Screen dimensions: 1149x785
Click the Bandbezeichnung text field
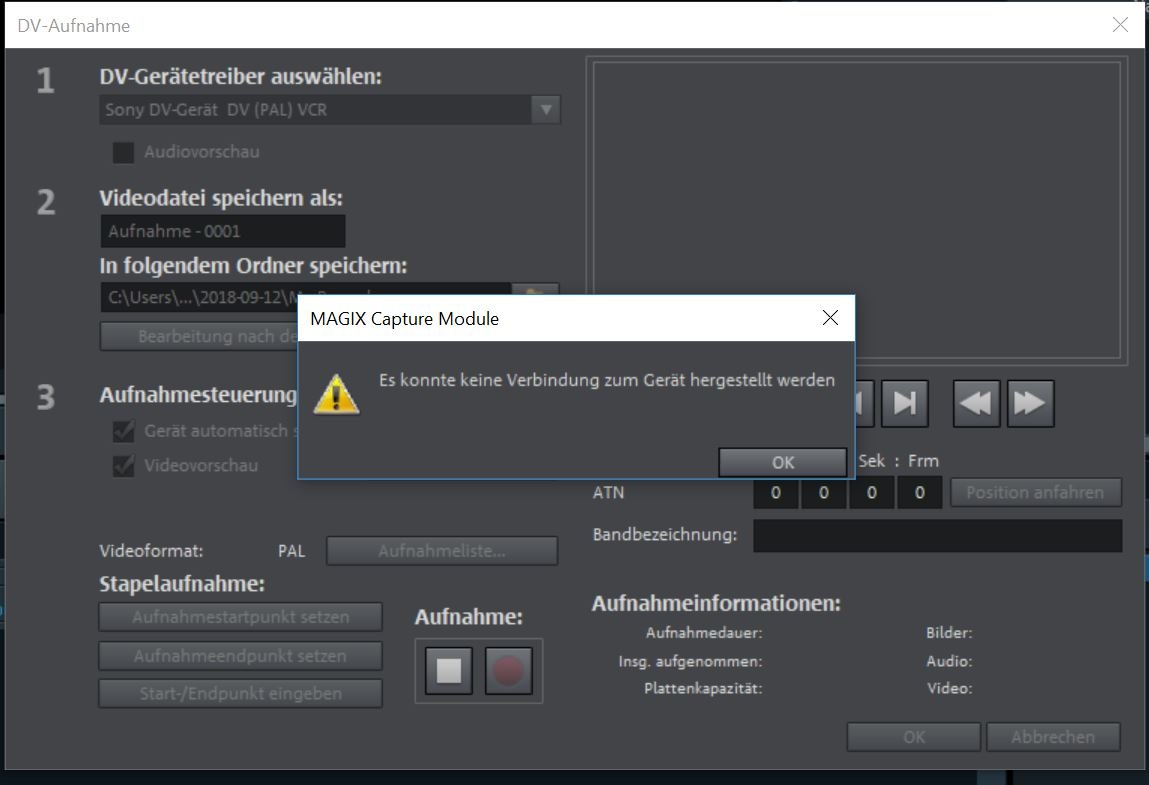(937, 536)
